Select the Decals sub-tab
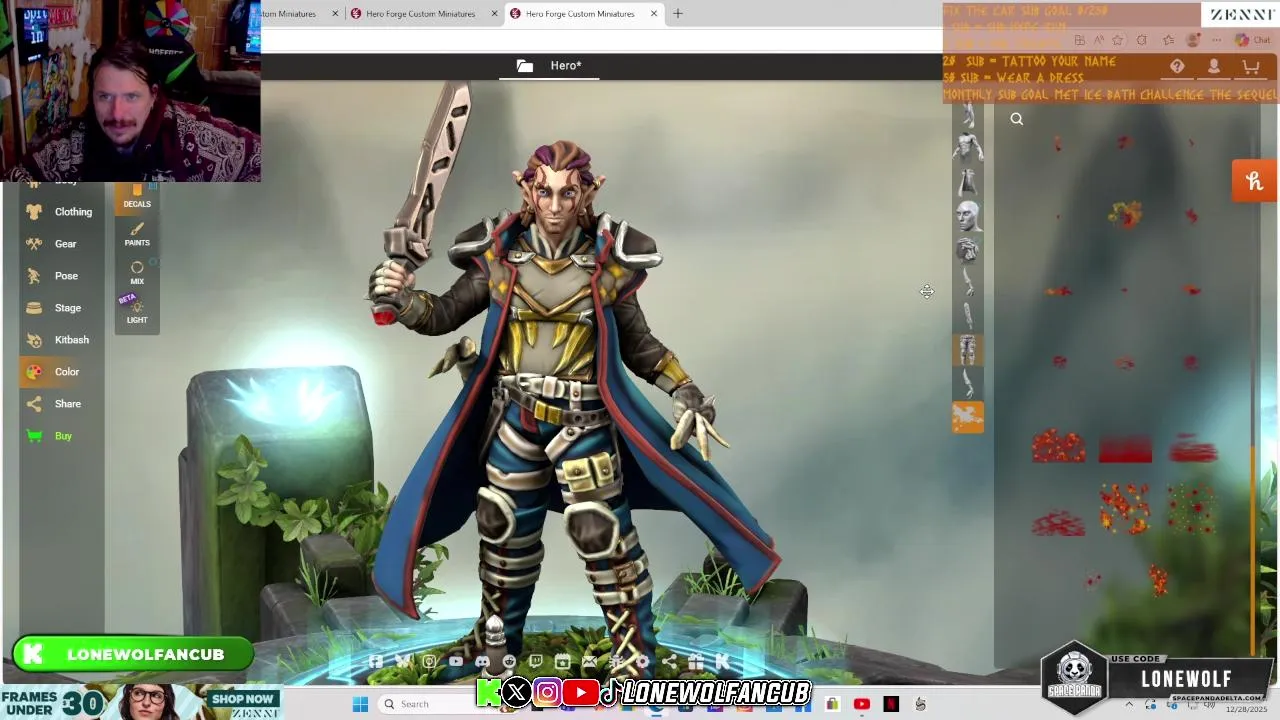This screenshot has width=1280, height=720. click(x=137, y=196)
